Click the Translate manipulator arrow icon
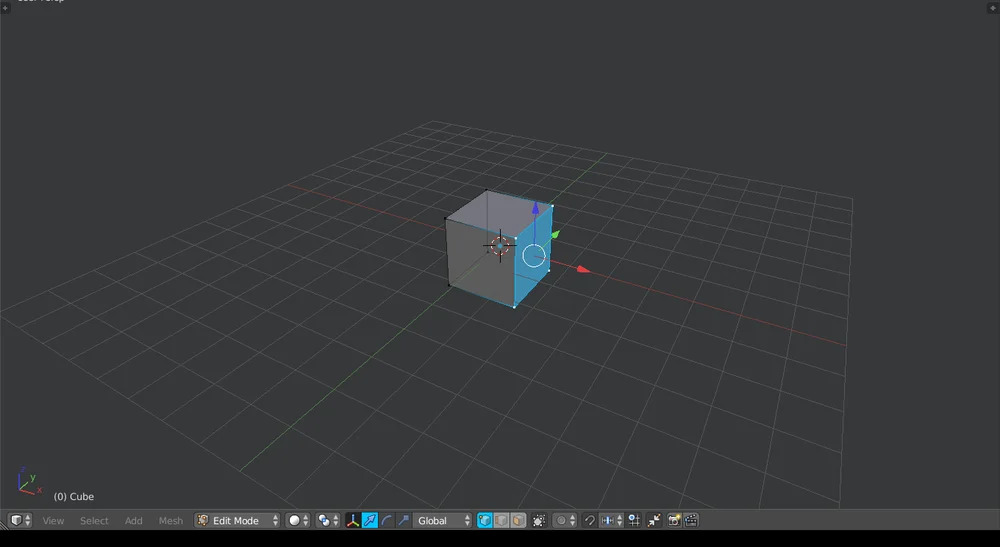 coord(369,521)
